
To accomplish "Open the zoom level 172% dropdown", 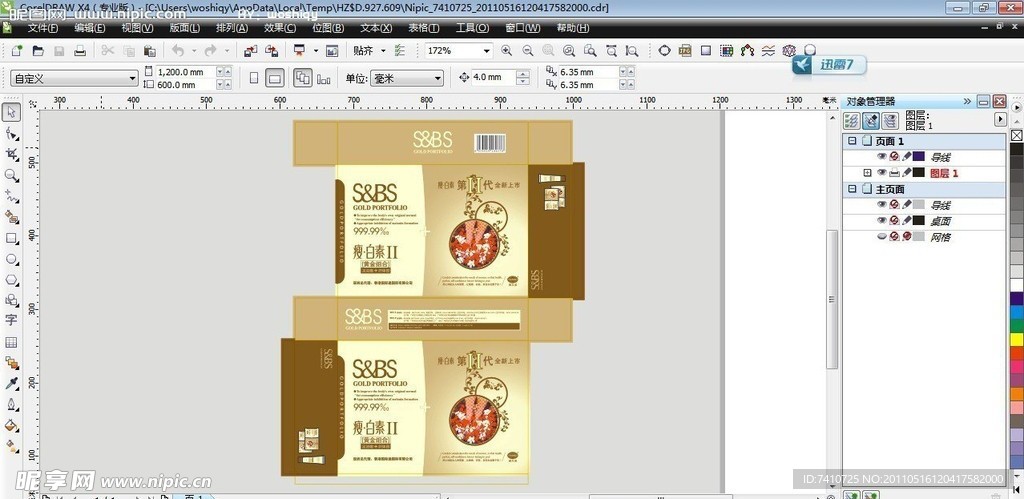I will pyautogui.click(x=486, y=50).
